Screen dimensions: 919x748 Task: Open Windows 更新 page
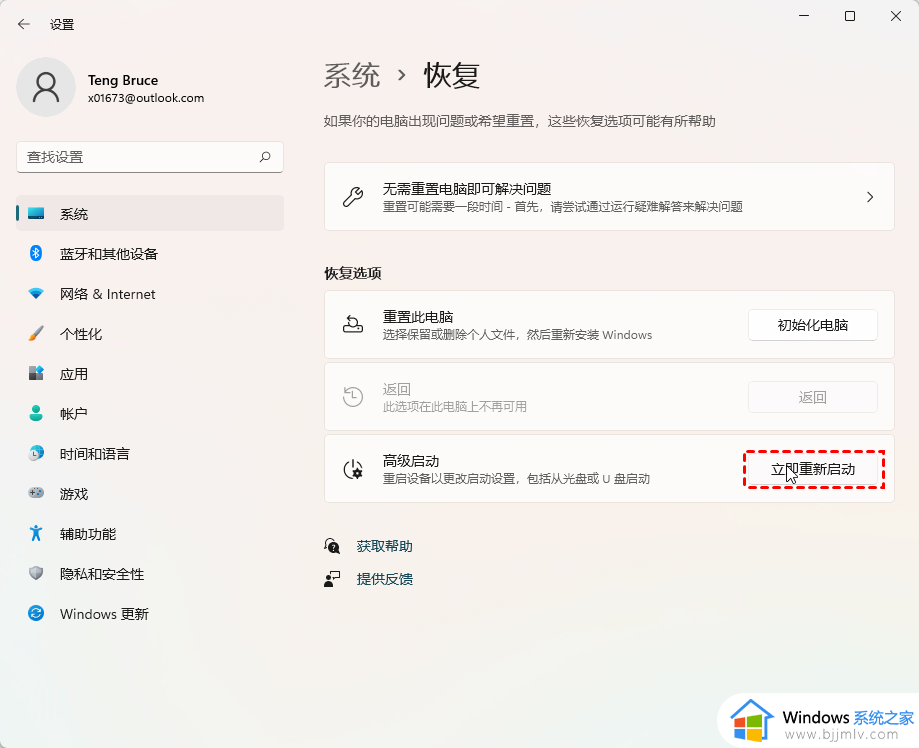[x=150, y=614]
